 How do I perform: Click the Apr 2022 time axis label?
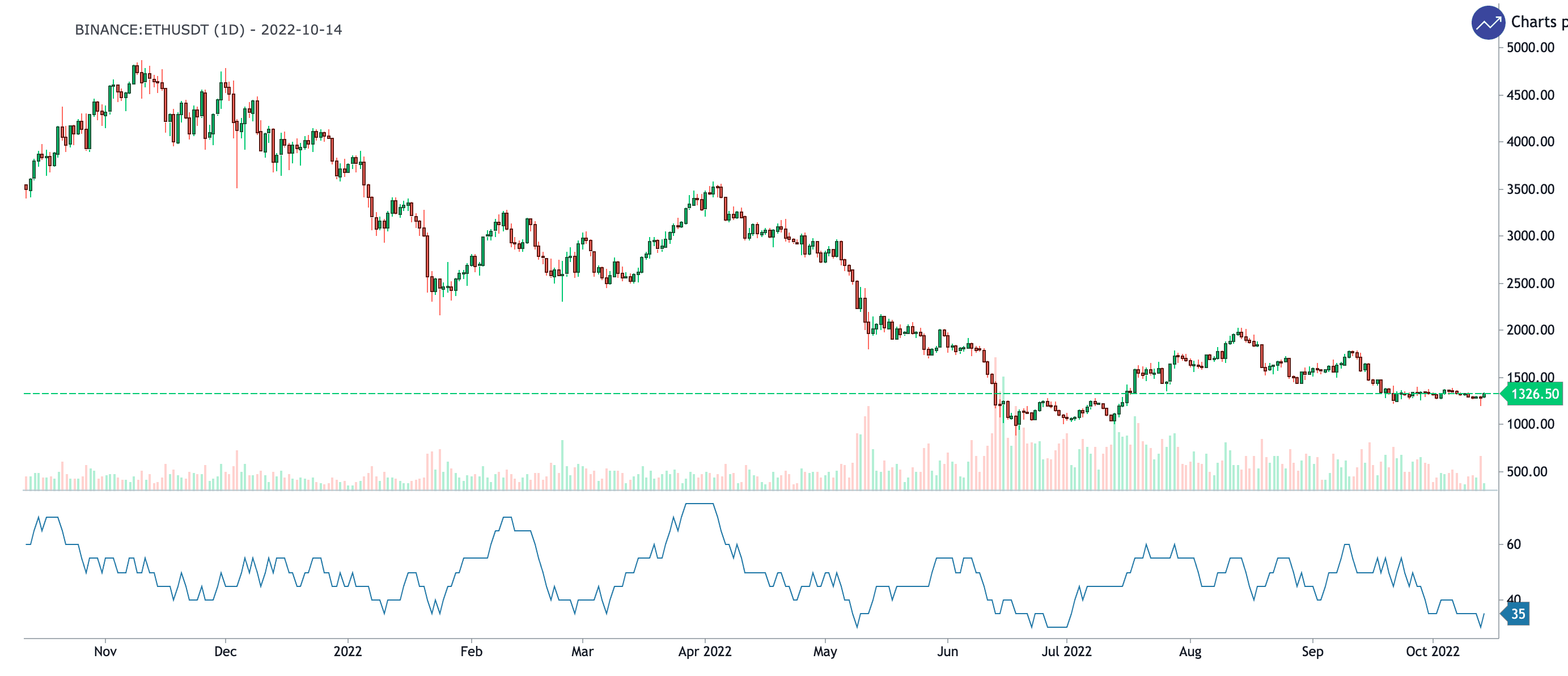pyautogui.click(x=704, y=651)
